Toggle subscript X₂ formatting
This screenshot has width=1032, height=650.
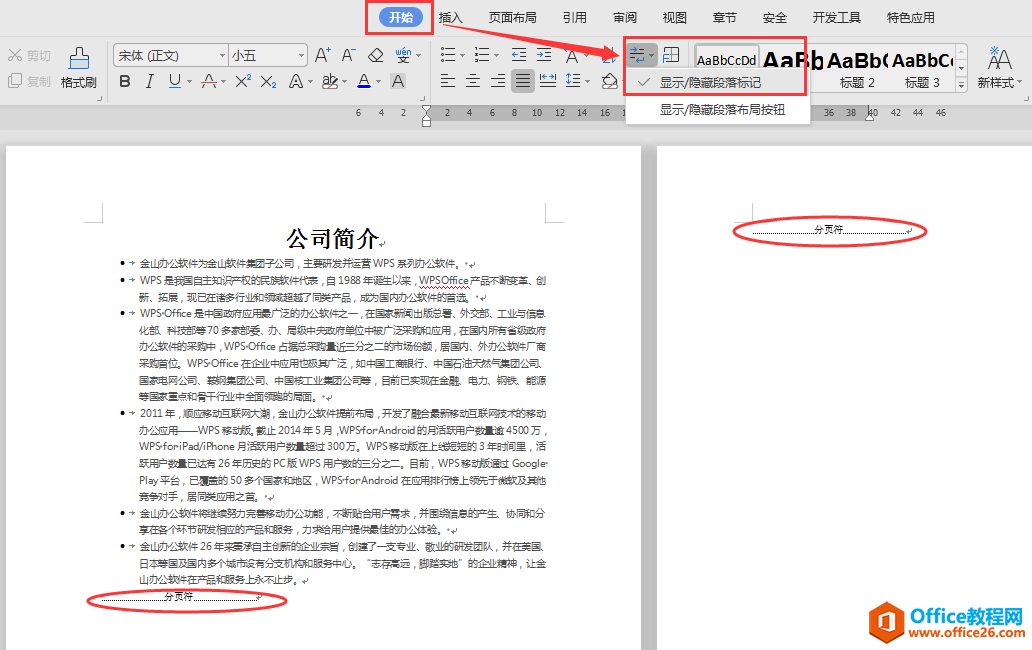(x=268, y=81)
